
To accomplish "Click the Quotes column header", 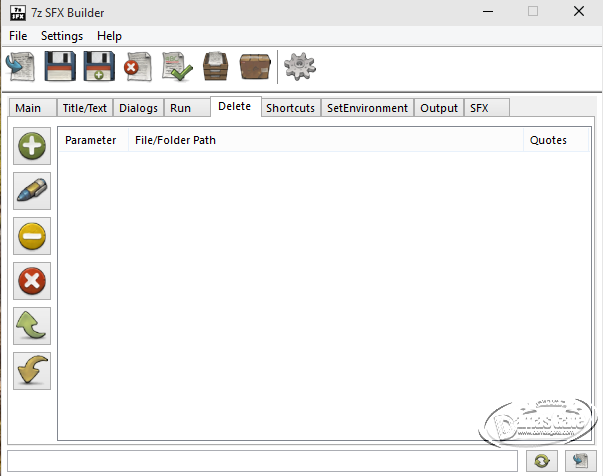I will (x=556, y=140).
